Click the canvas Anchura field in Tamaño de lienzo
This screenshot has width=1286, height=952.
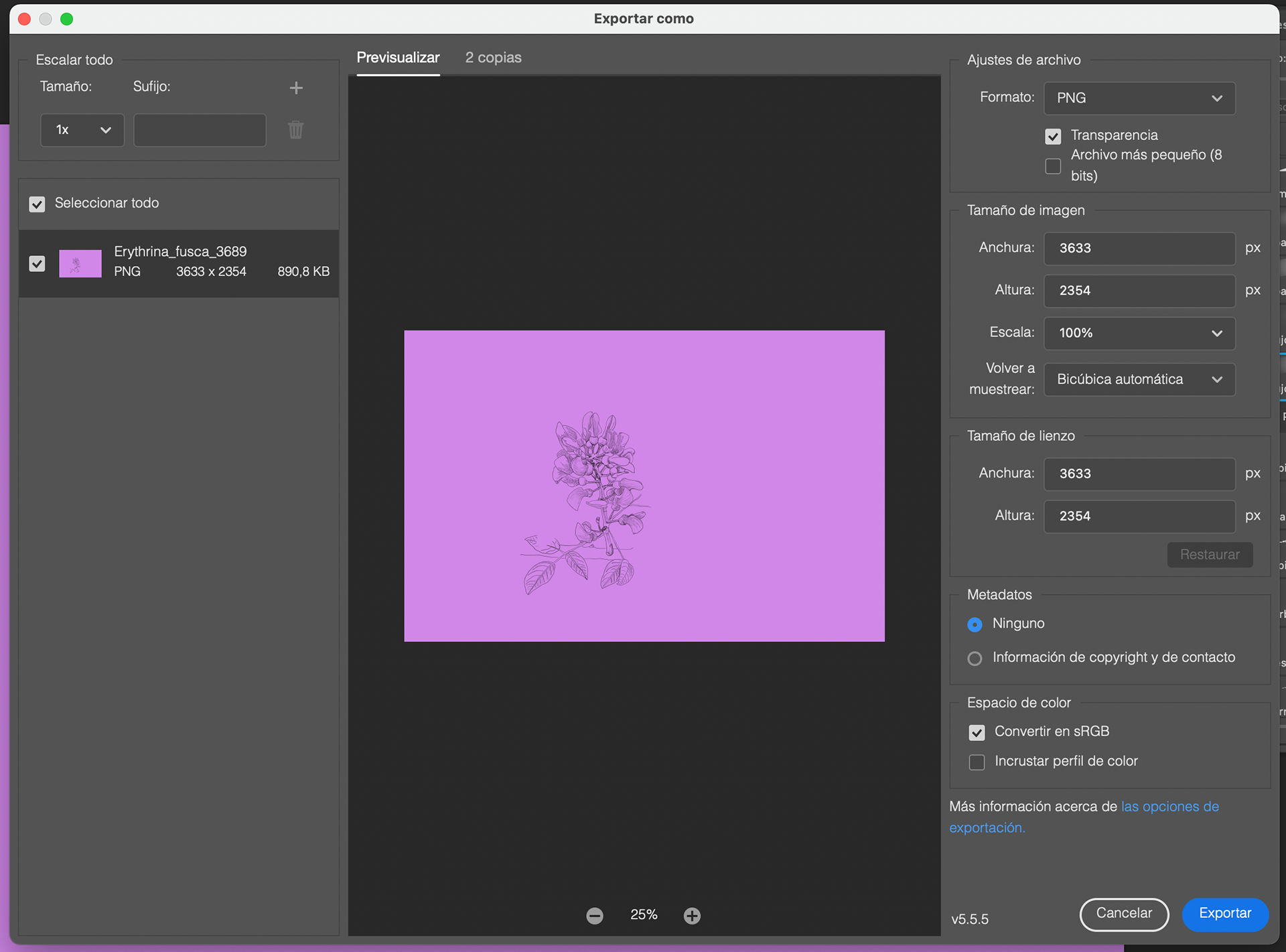[x=1139, y=474]
